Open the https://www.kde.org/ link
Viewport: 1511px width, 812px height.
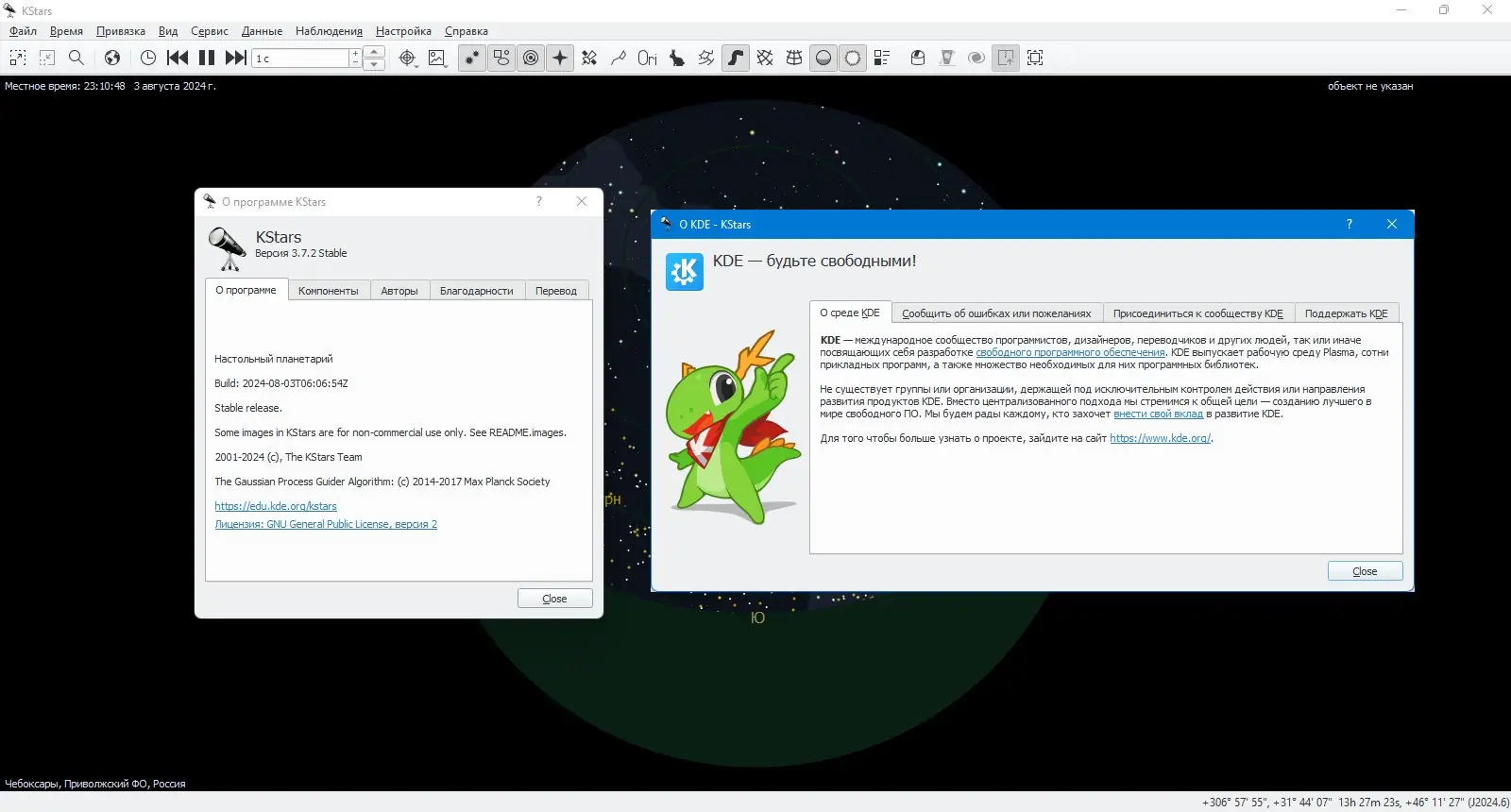[1160, 438]
